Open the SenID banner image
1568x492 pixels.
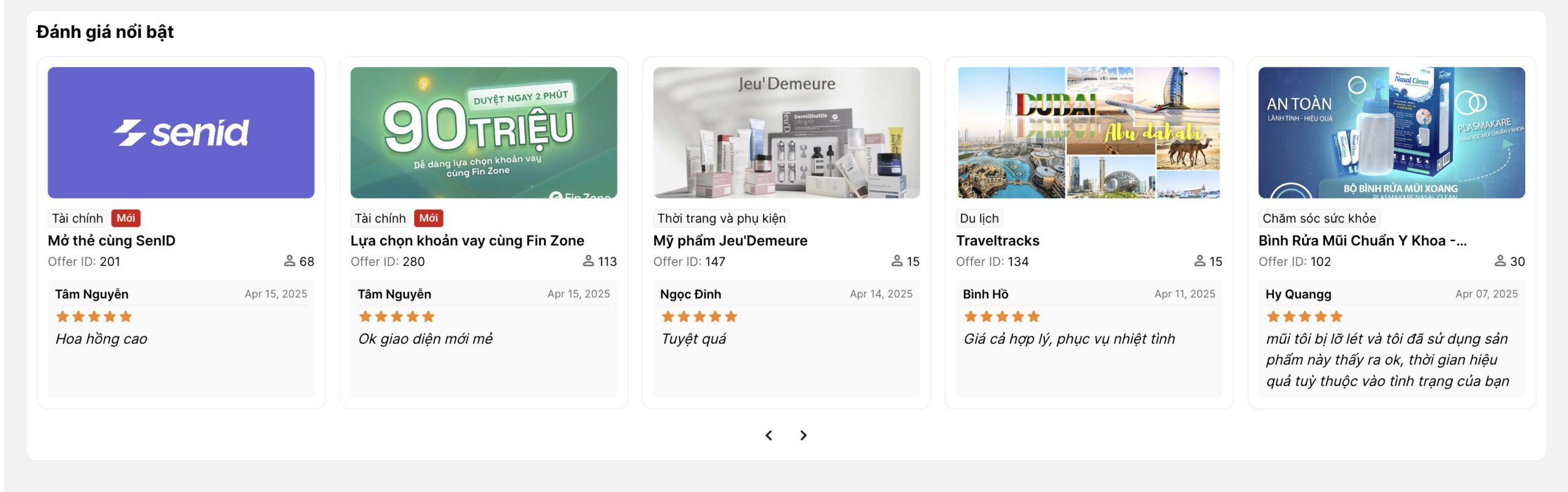181,132
